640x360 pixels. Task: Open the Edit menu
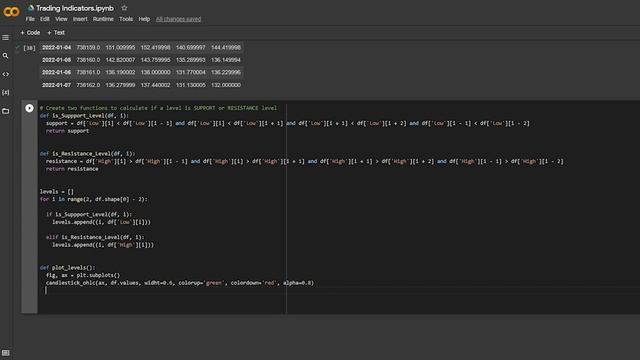click(x=44, y=19)
